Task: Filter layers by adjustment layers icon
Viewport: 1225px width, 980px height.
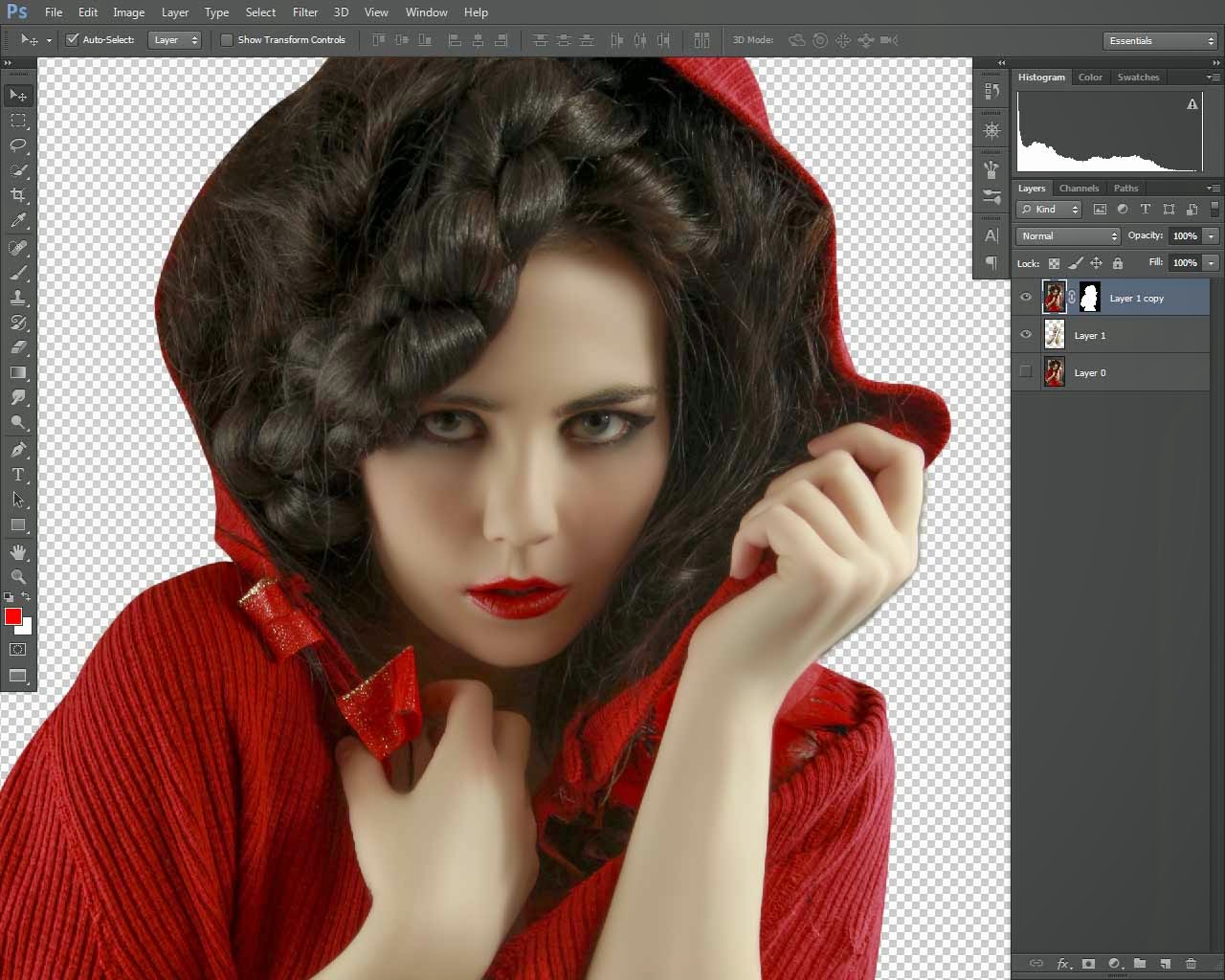Action: [1123, 209]
